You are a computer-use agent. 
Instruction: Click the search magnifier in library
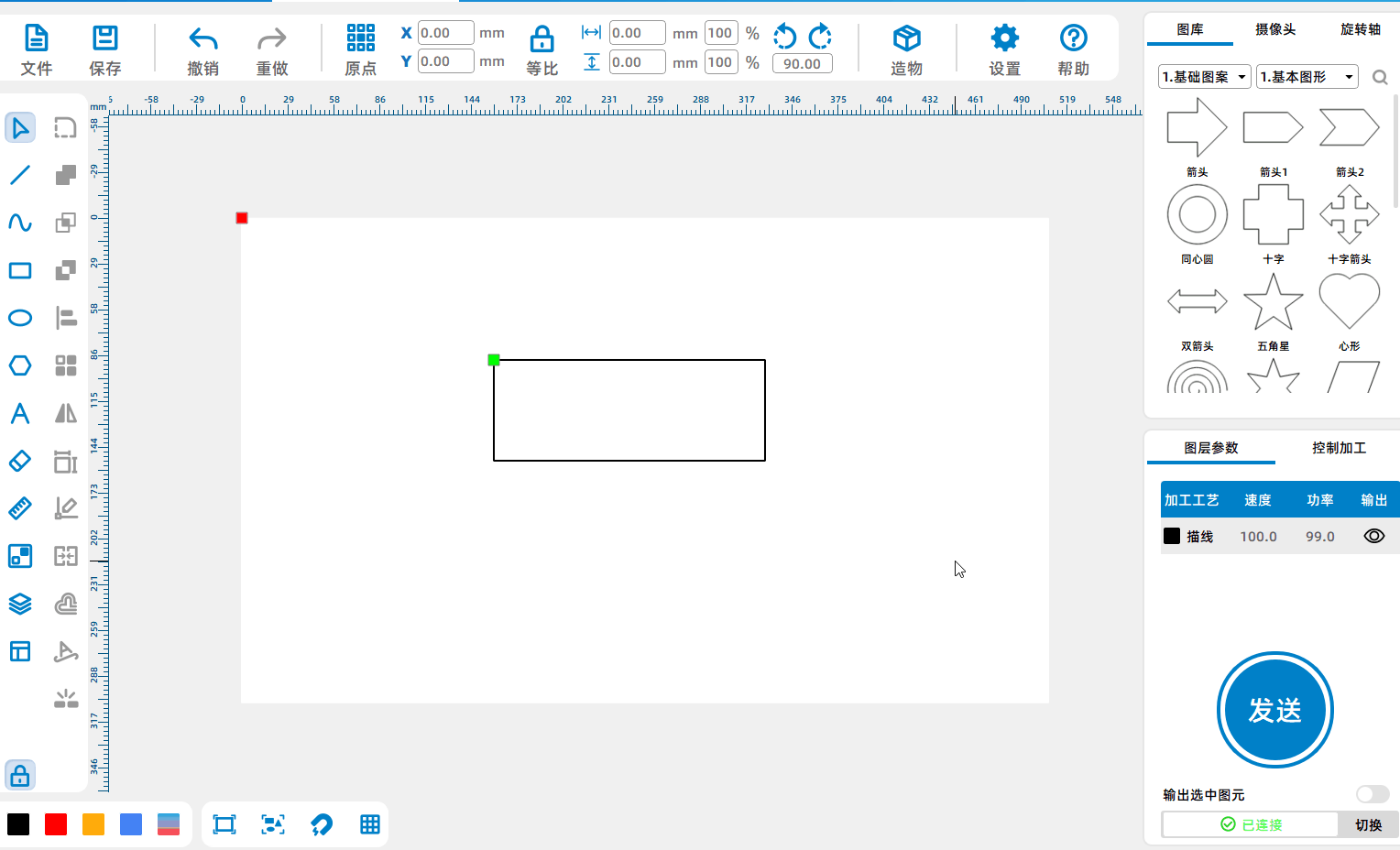click(x=1380, y=77)
